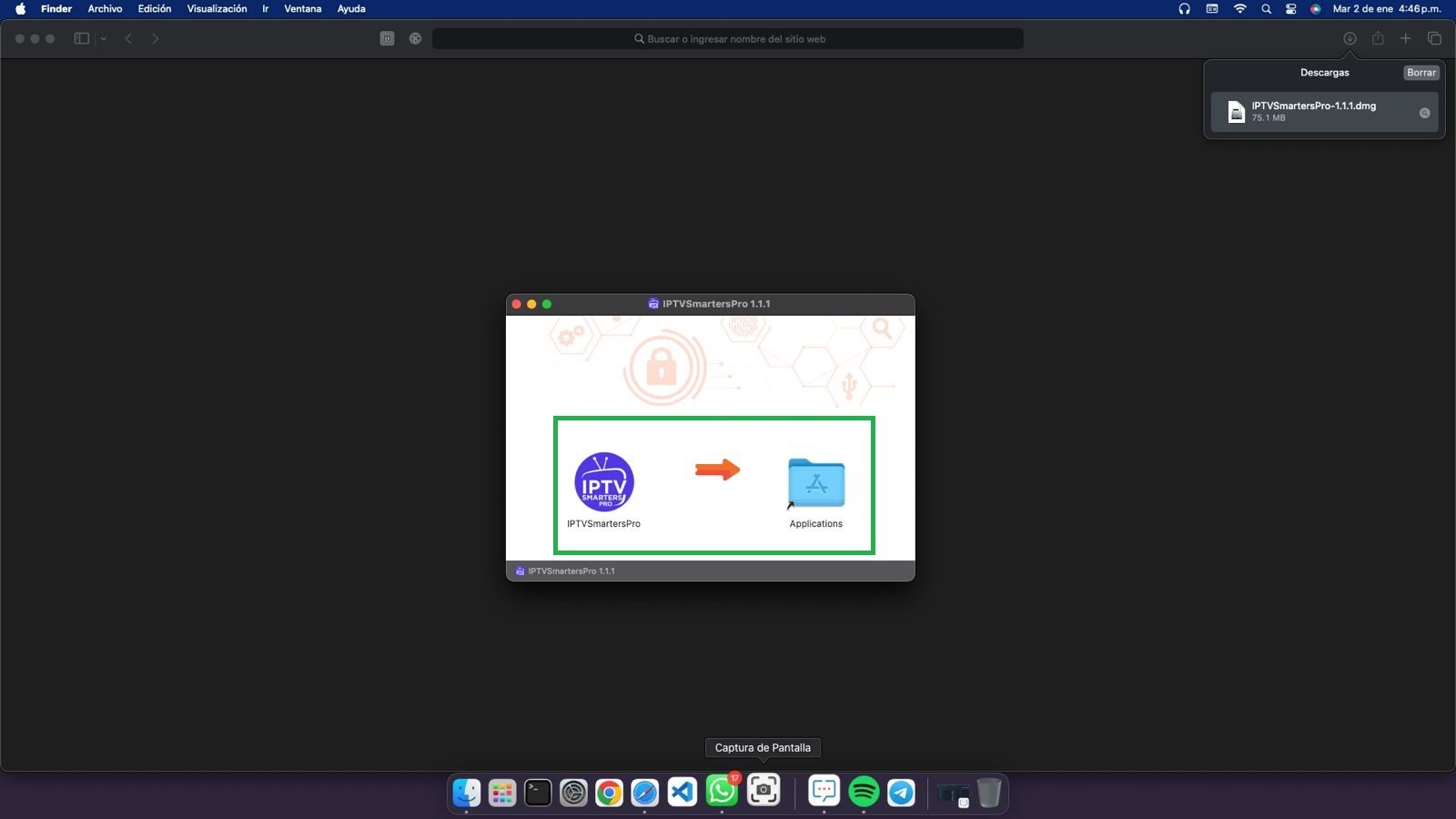This screenshot has height=819, width=1456.
Task: Open the minimized window thumbnail in Dock
Action: pyautogui.click(x=954, y=794)
